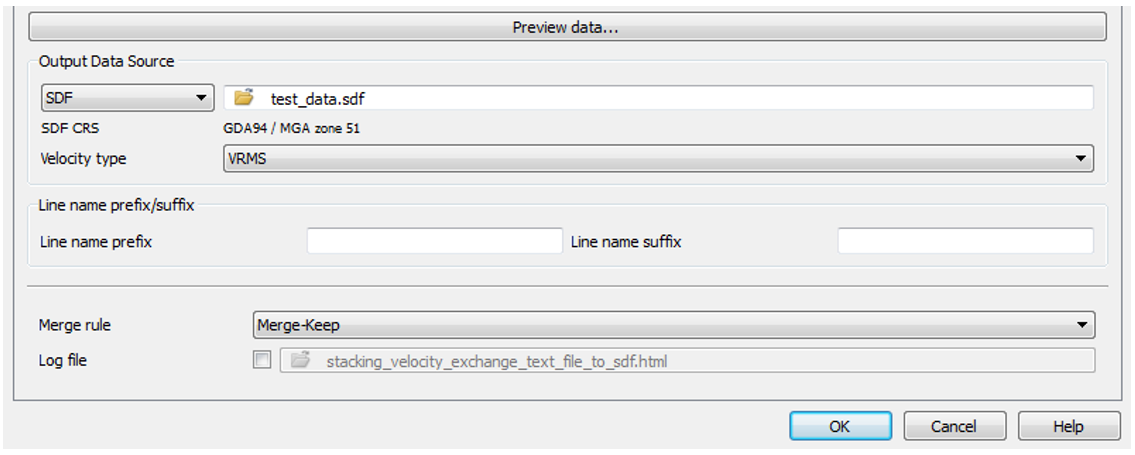This screenshot has width=1135, height=455.
Task: Click into the Line name prefix field
Action: tap(435, 241)
